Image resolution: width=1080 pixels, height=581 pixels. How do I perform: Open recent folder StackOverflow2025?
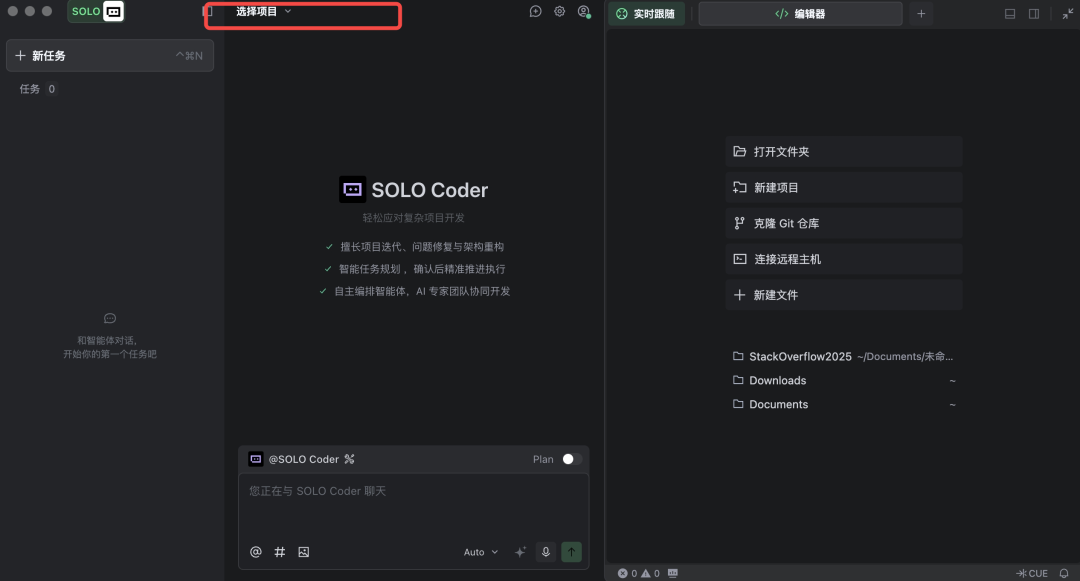844,357
